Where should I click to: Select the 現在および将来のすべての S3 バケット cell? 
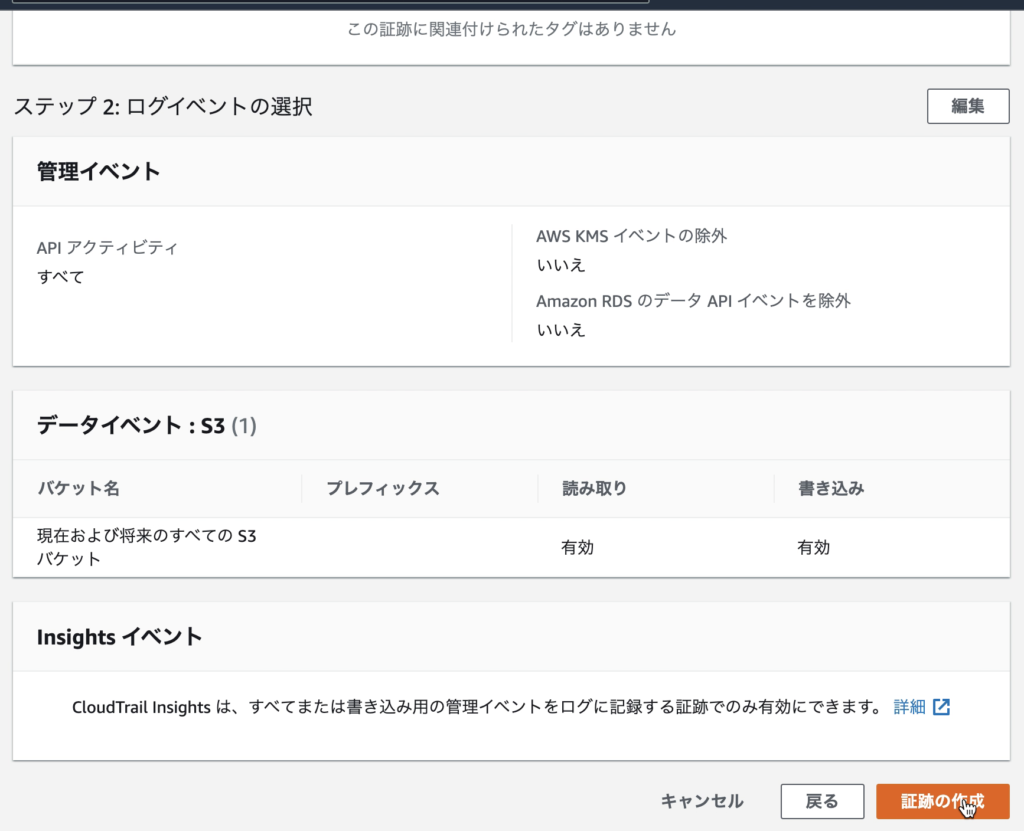click(x=147, y=547)
